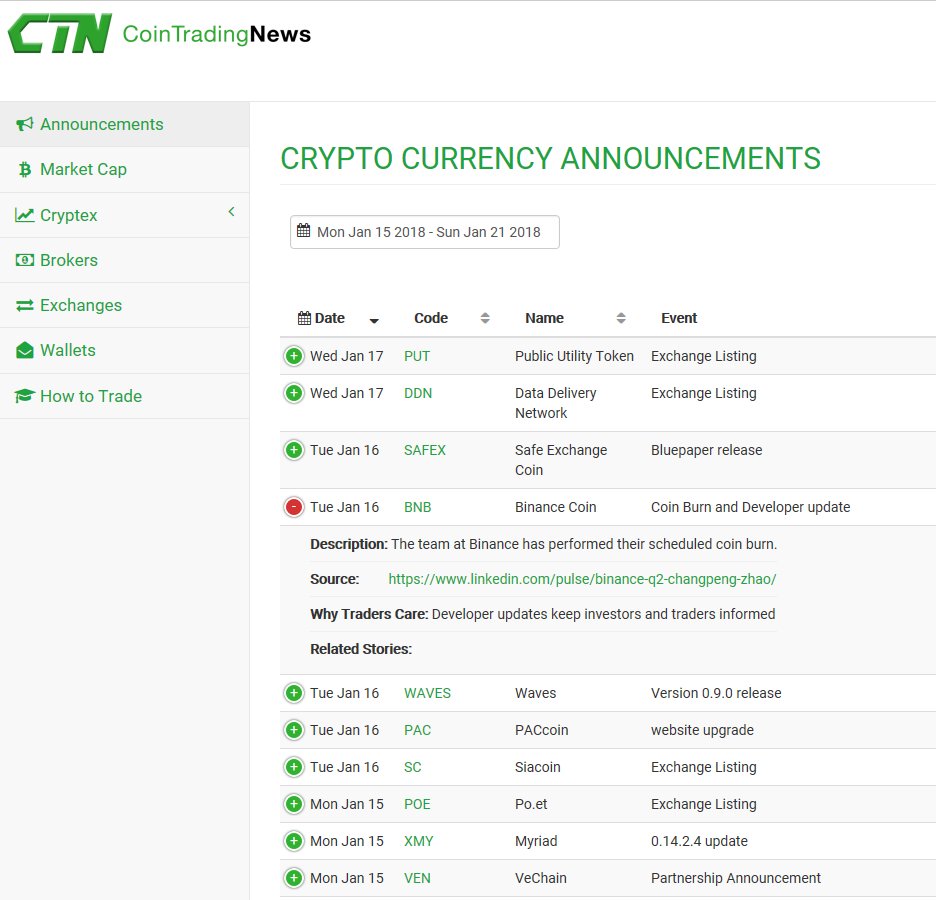Collapse the BNB row with red minus
The image size is (936, 900).
tap(294, 507)
